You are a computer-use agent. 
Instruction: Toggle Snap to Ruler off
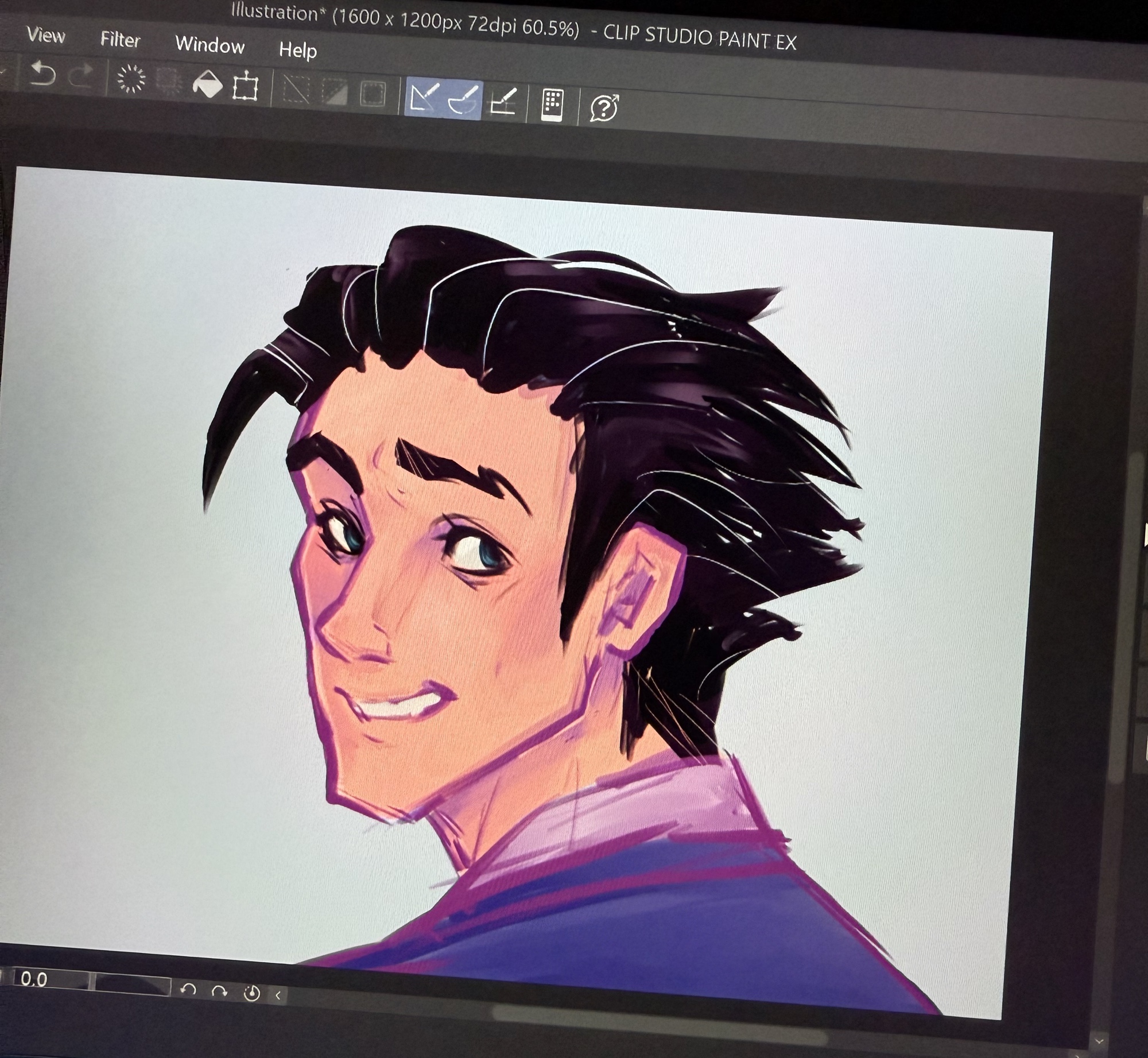(x=424, y=98)
